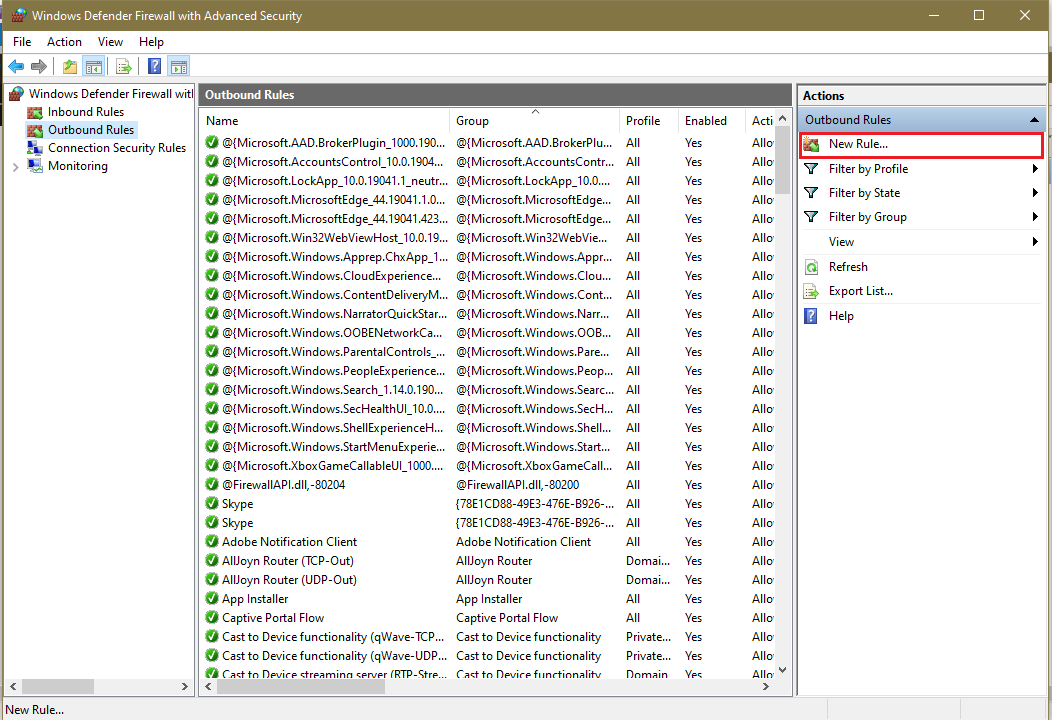Click the rules list horizontal scrollbar thumb
Image resolution: width=1052 pixels, height=720 pixels.
click(x=301, y=687)
